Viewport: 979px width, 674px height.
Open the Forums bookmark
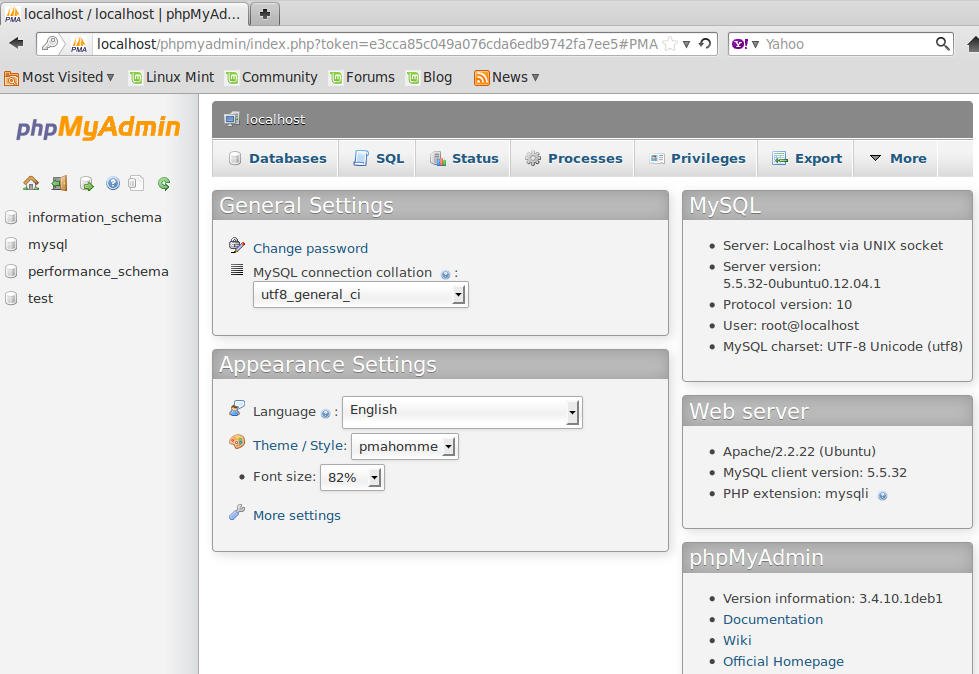[x=363, y=77]
